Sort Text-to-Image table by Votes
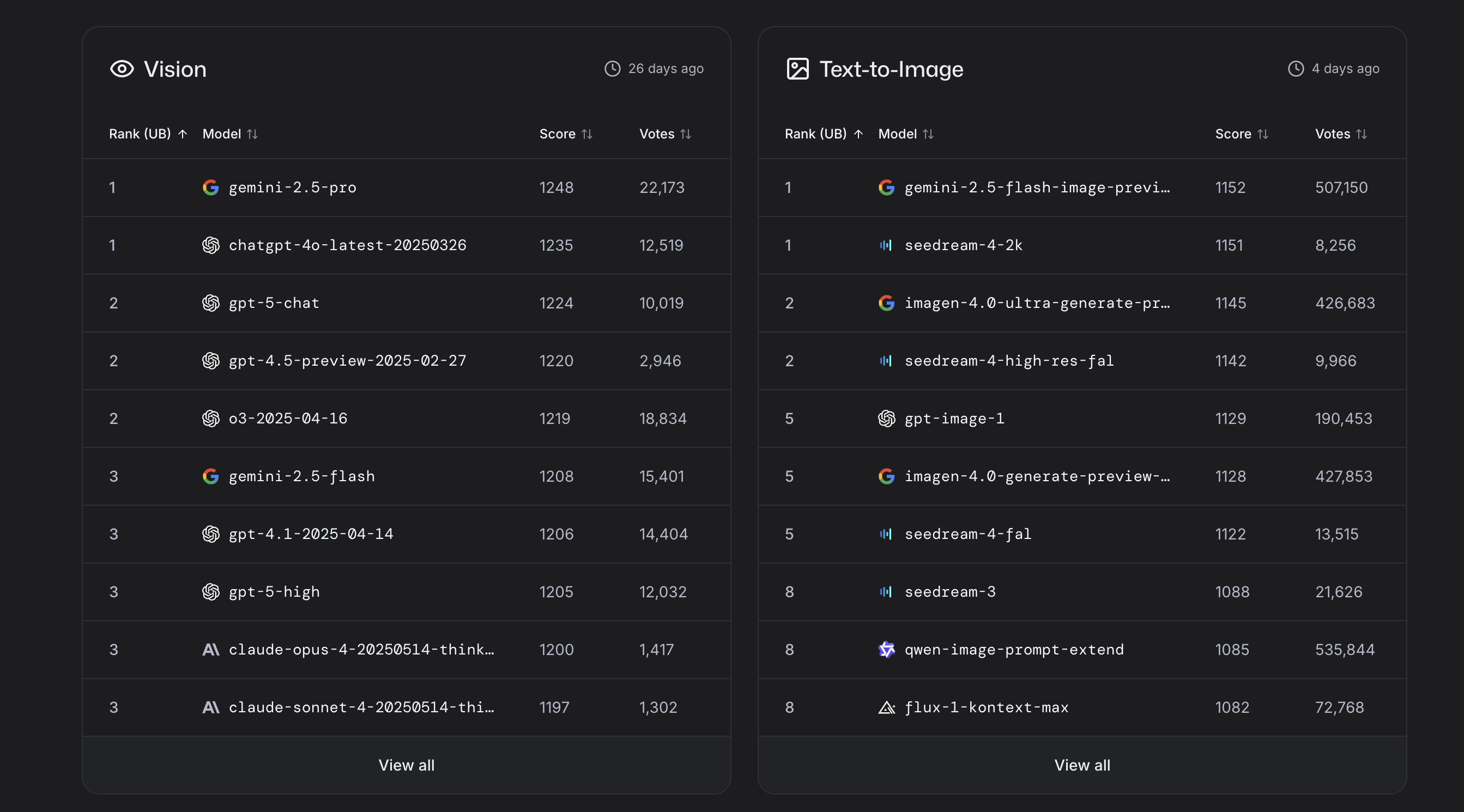 click(1341, 134)
